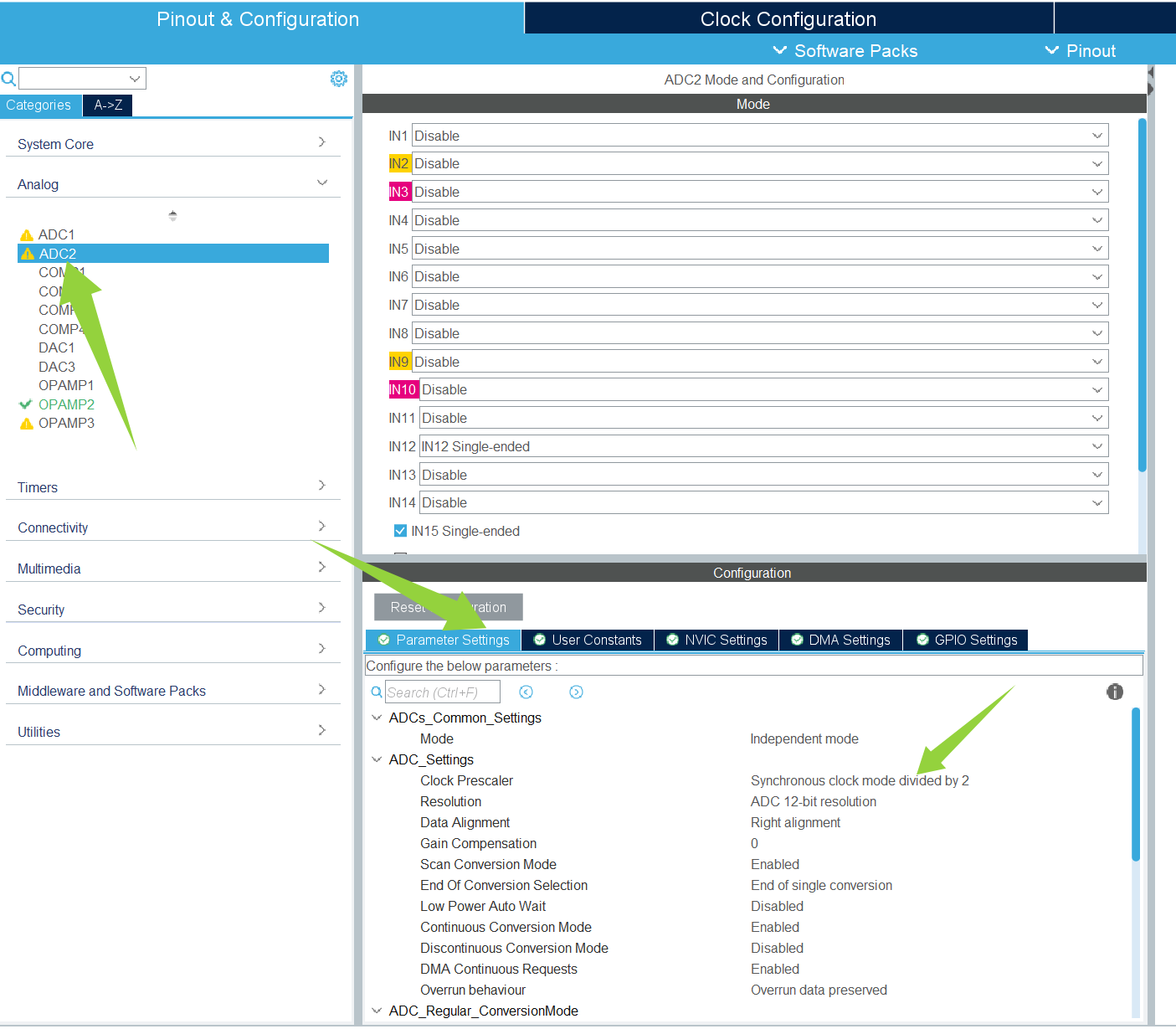Go to previous parameter search result
This screenshot has height=1029, width=1176.
point(526,692)
